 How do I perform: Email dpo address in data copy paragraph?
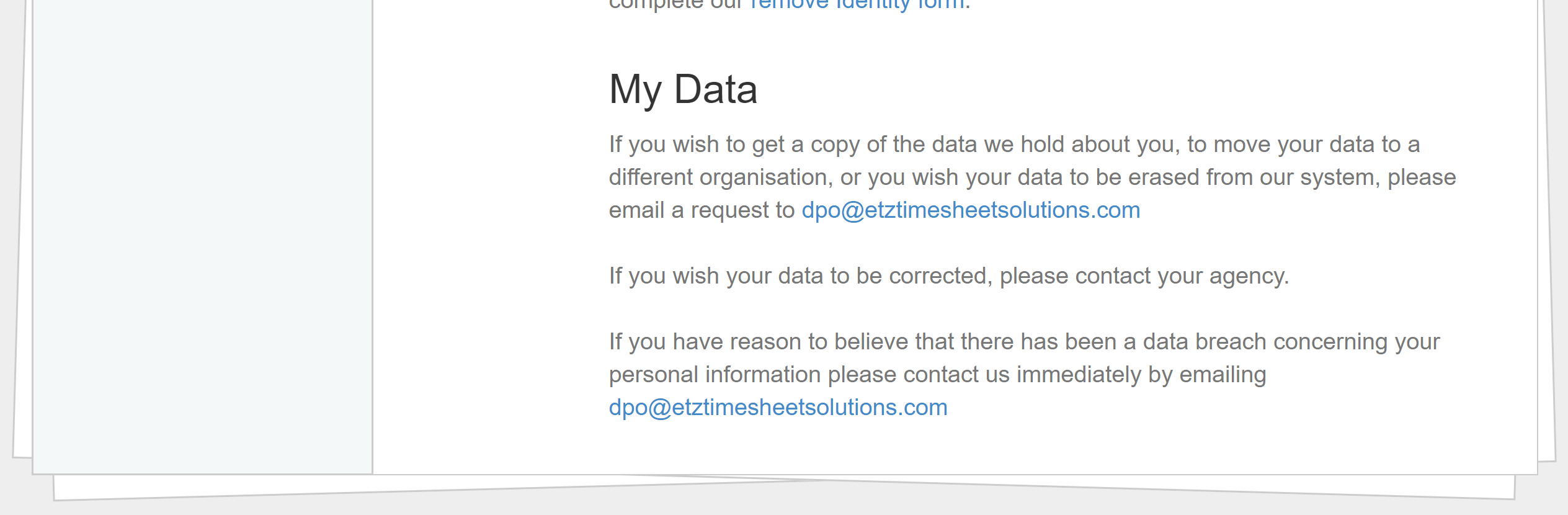[x=971, y=210]
